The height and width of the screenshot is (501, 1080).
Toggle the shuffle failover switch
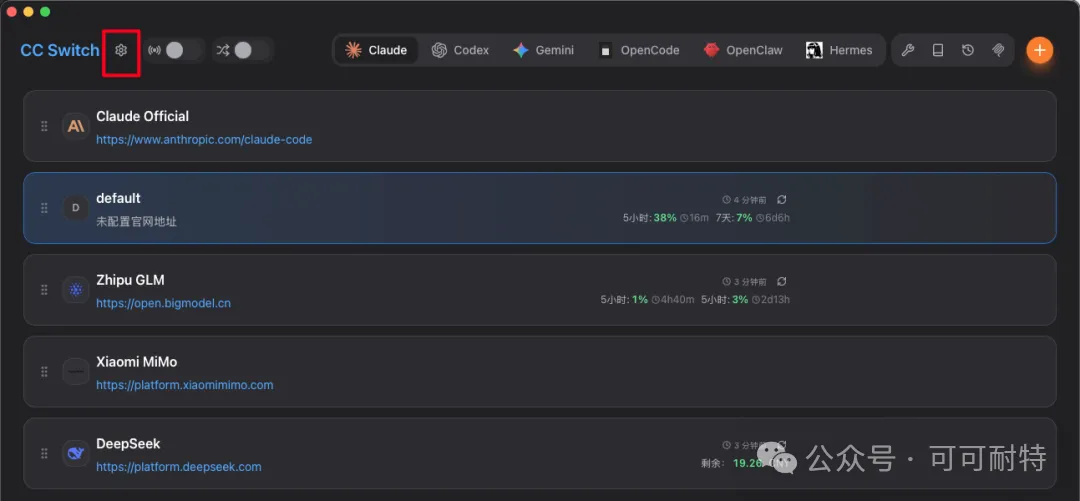coord(251,50)
